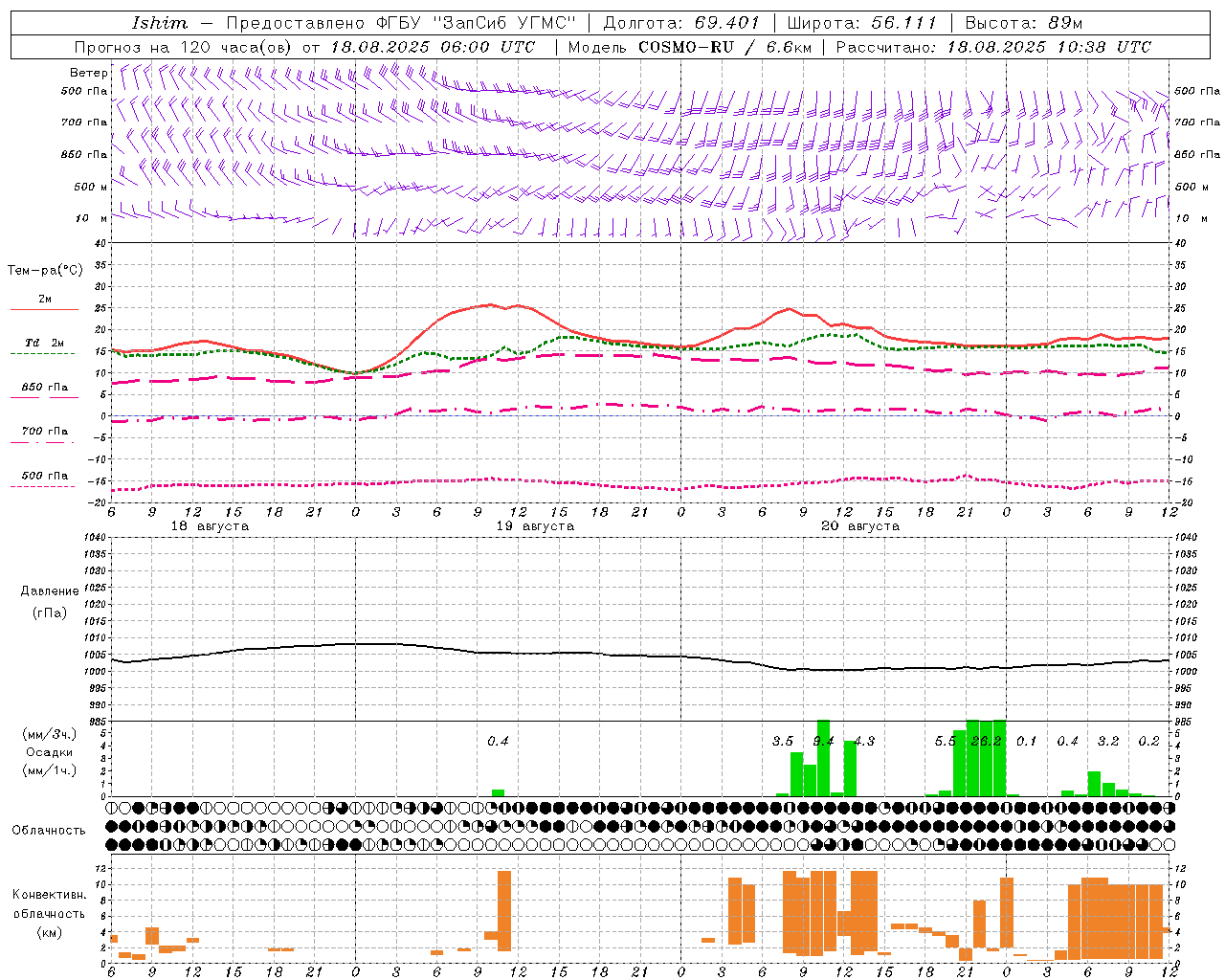Click the (мм/3ч.) precipitation unit label
The image size is (1225, 980).
pos(50,734)
